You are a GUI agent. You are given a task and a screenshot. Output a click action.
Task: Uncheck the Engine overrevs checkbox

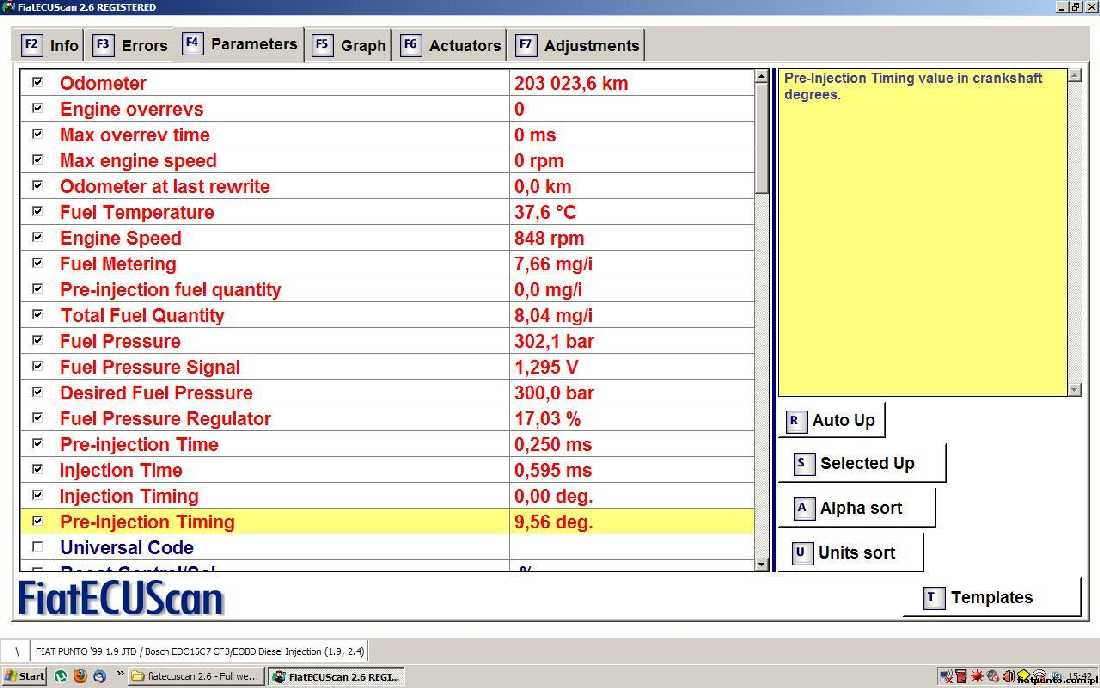(x=38, y=108)
